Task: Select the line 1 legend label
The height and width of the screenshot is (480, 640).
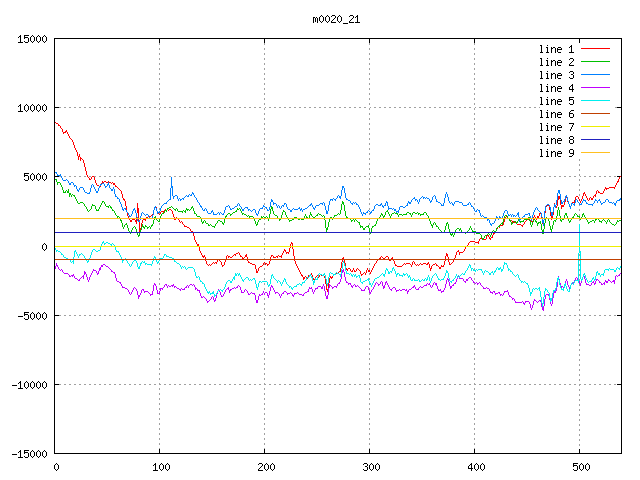Action: (x=557, y=49)
